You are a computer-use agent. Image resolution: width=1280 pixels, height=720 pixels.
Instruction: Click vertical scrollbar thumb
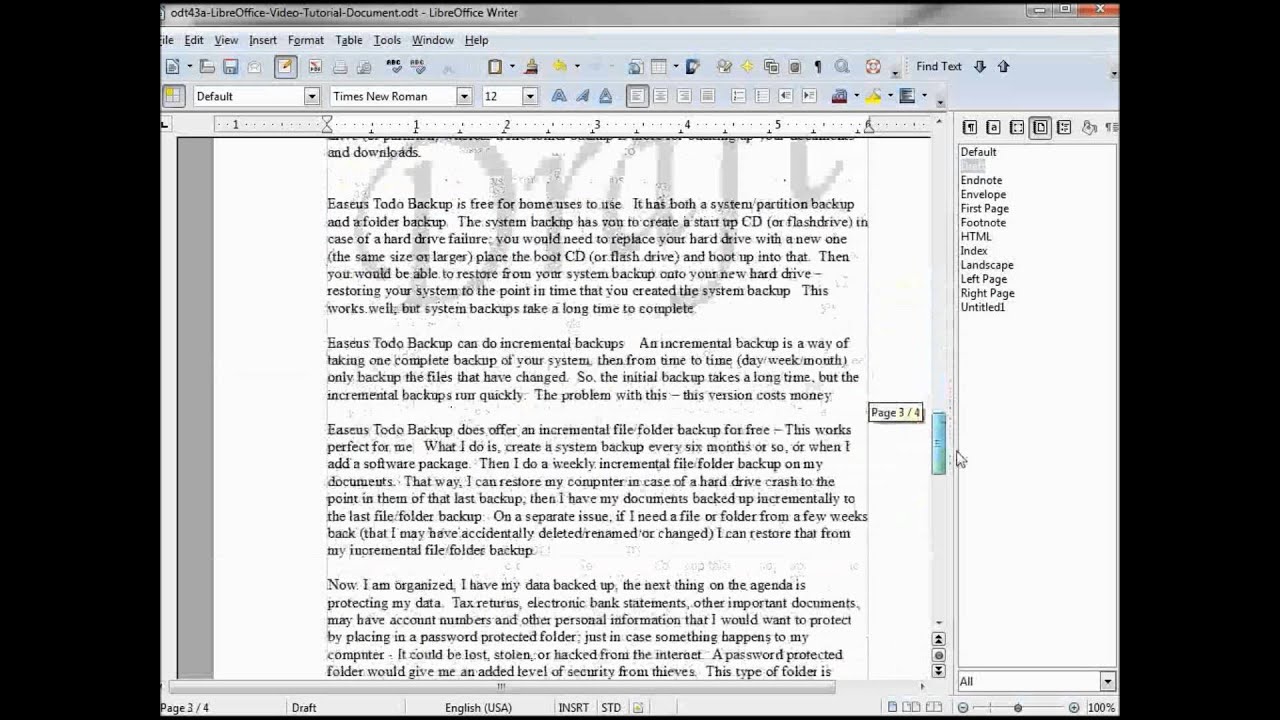coord(939,443)
